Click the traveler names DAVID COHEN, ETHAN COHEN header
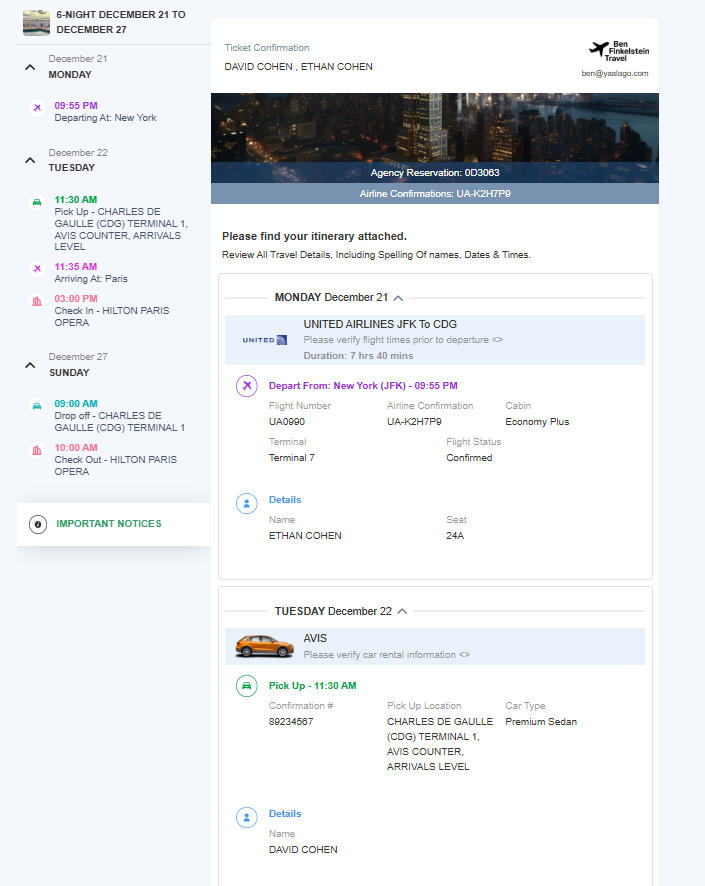This screenshot has height=886, width=705. click(298, 67)
